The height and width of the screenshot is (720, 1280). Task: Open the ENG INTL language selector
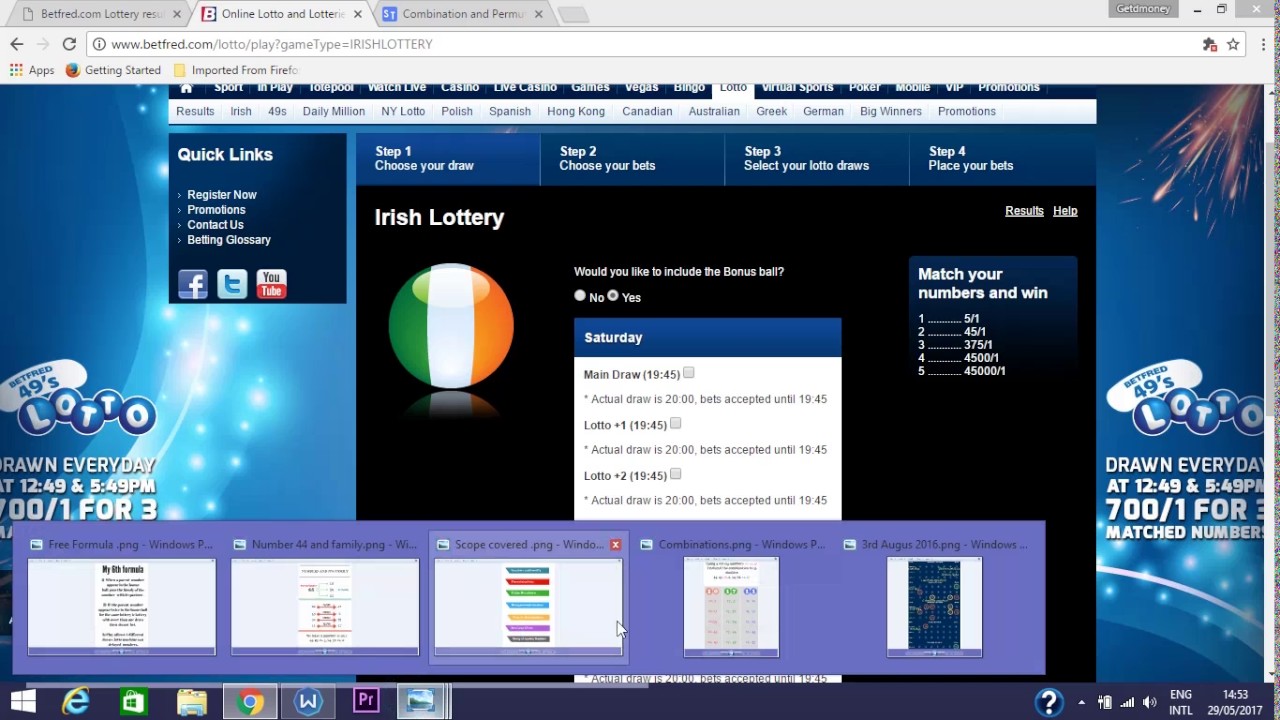click(x=1180, y=702)
